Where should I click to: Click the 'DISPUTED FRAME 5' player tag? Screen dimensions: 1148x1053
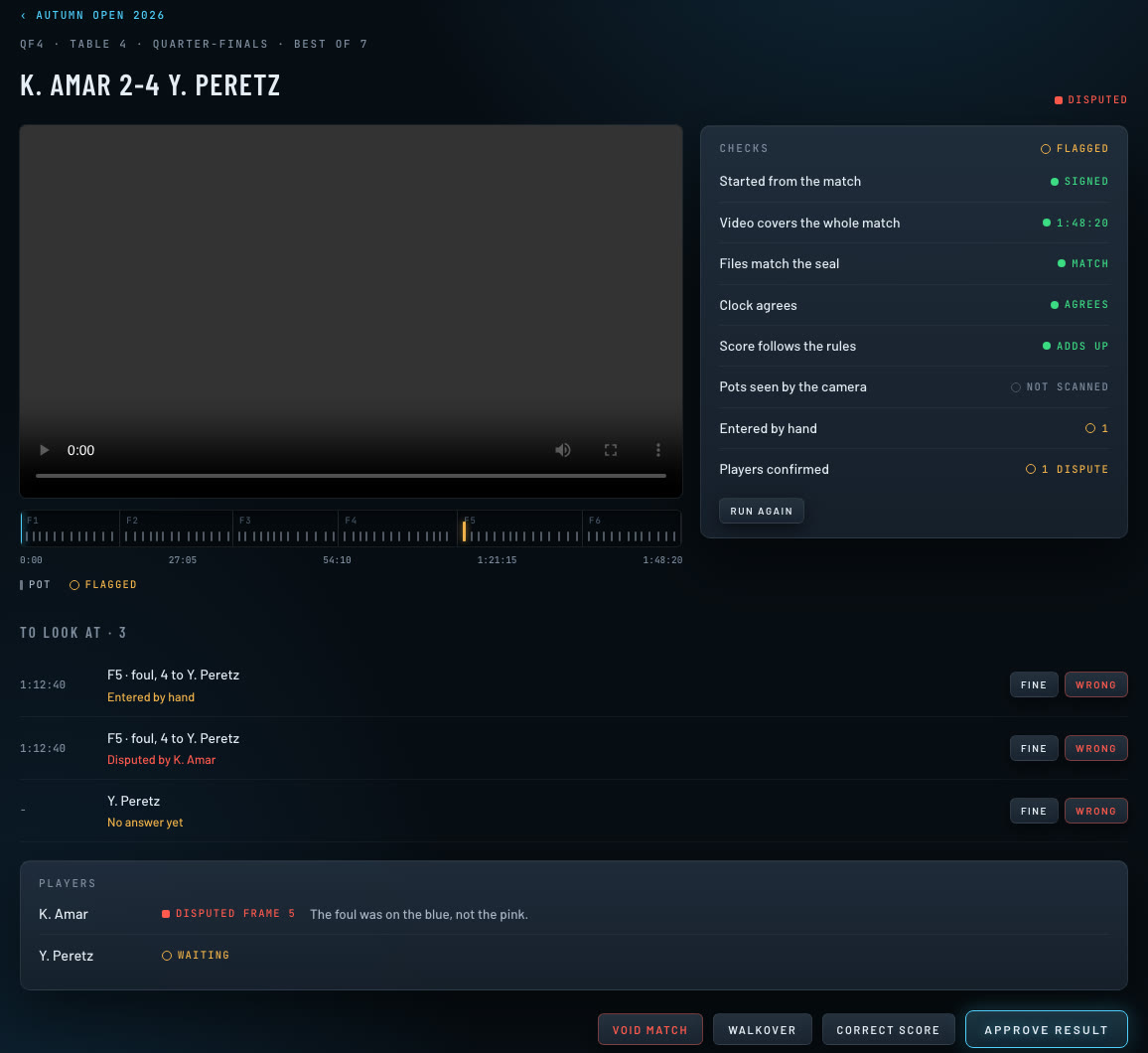pos(228,914)
